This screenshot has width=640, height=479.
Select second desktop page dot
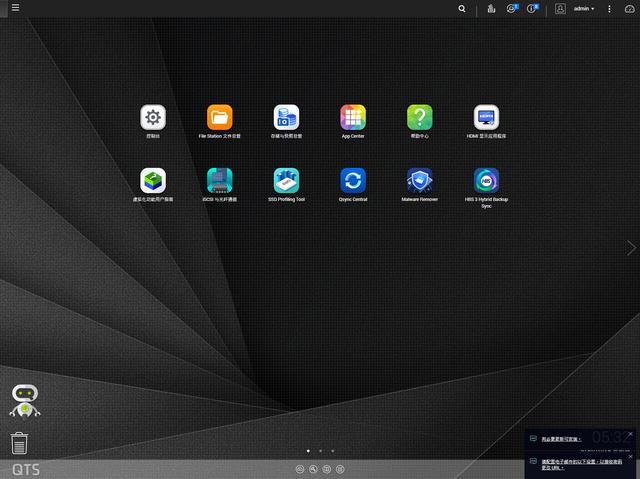tap(320, 451)
